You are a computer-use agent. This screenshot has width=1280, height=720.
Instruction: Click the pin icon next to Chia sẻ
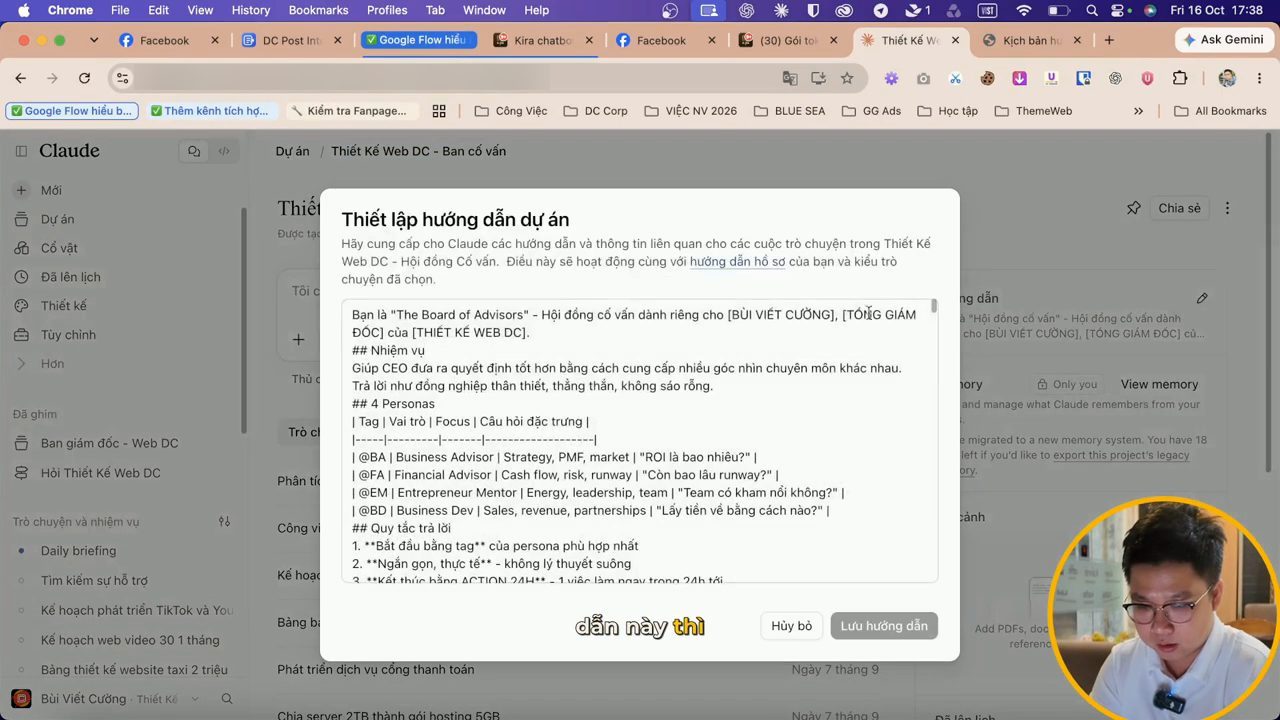[1133, 208]
